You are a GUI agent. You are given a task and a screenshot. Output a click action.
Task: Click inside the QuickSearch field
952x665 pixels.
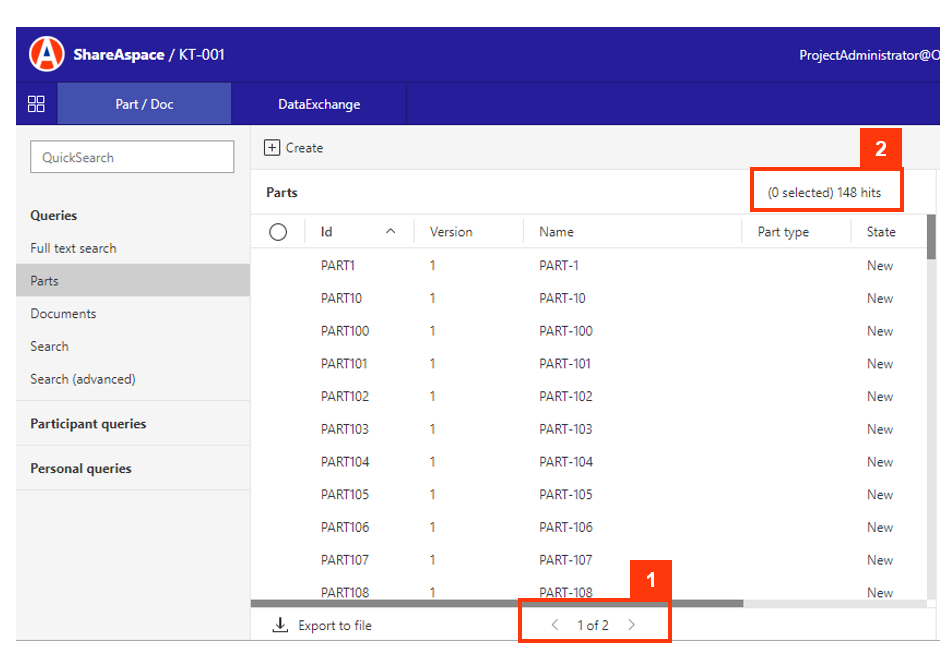pyautogui.click(x=132, y=156)
